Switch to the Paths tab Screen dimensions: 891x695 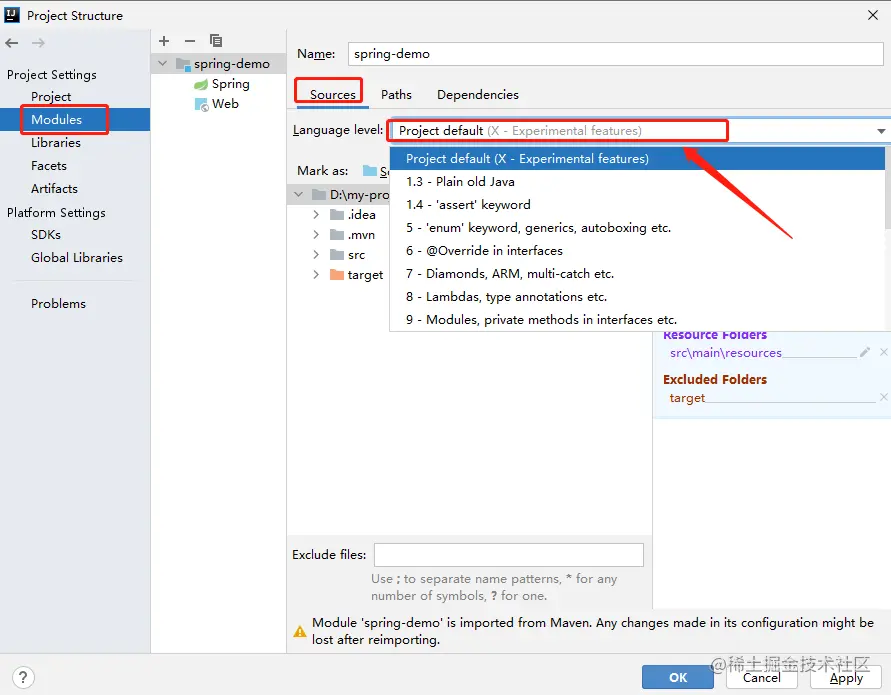(x=396, y=94)
